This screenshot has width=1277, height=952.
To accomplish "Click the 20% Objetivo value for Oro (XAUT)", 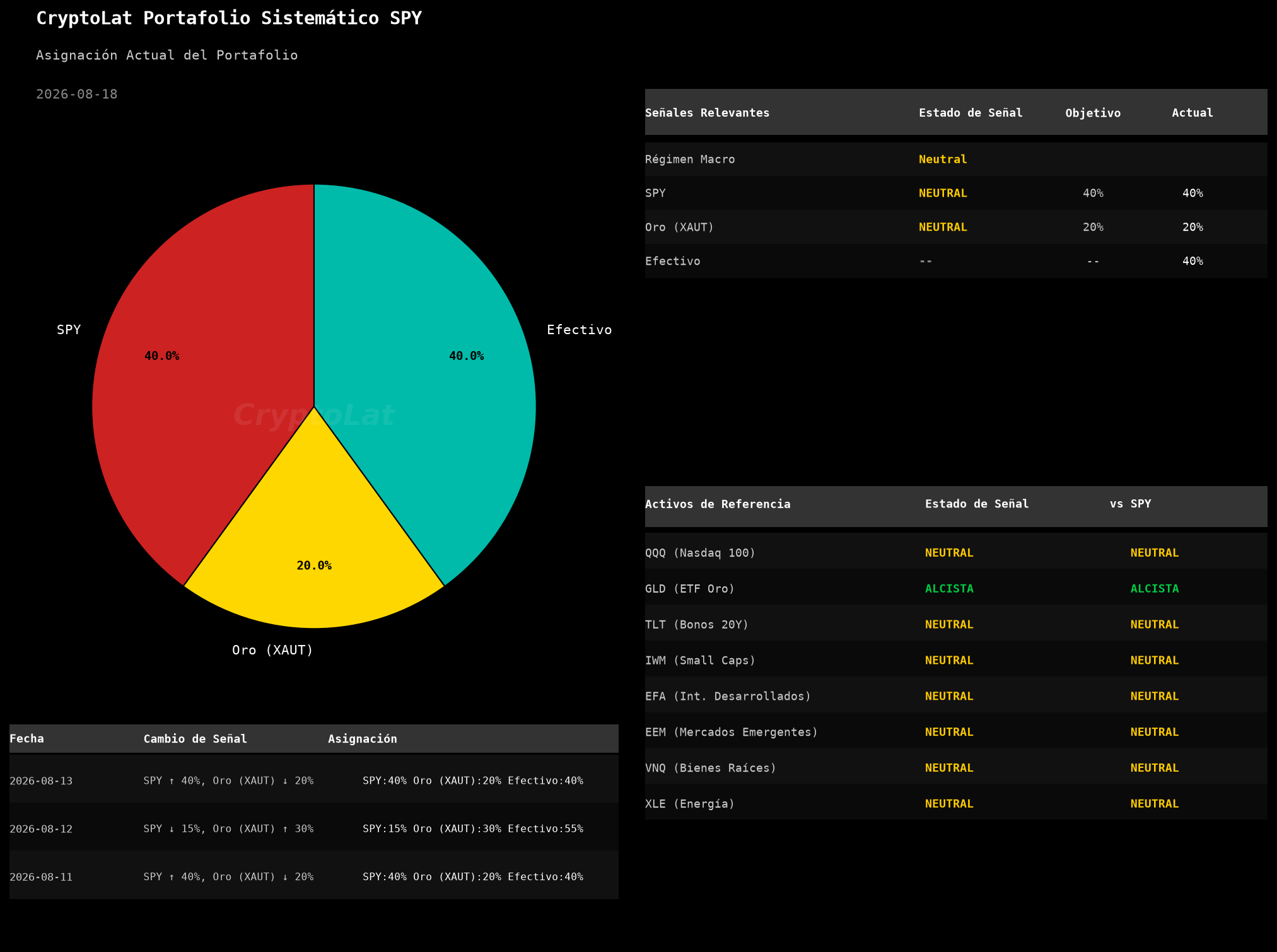I will pyautogui.click(x=1093, y=227).
